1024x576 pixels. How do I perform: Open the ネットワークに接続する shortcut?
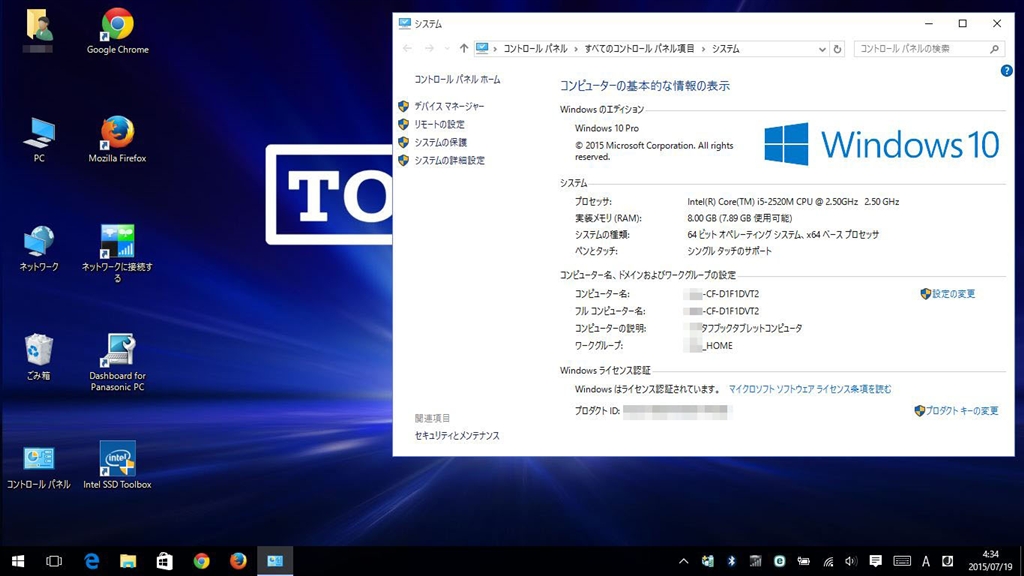118,253
